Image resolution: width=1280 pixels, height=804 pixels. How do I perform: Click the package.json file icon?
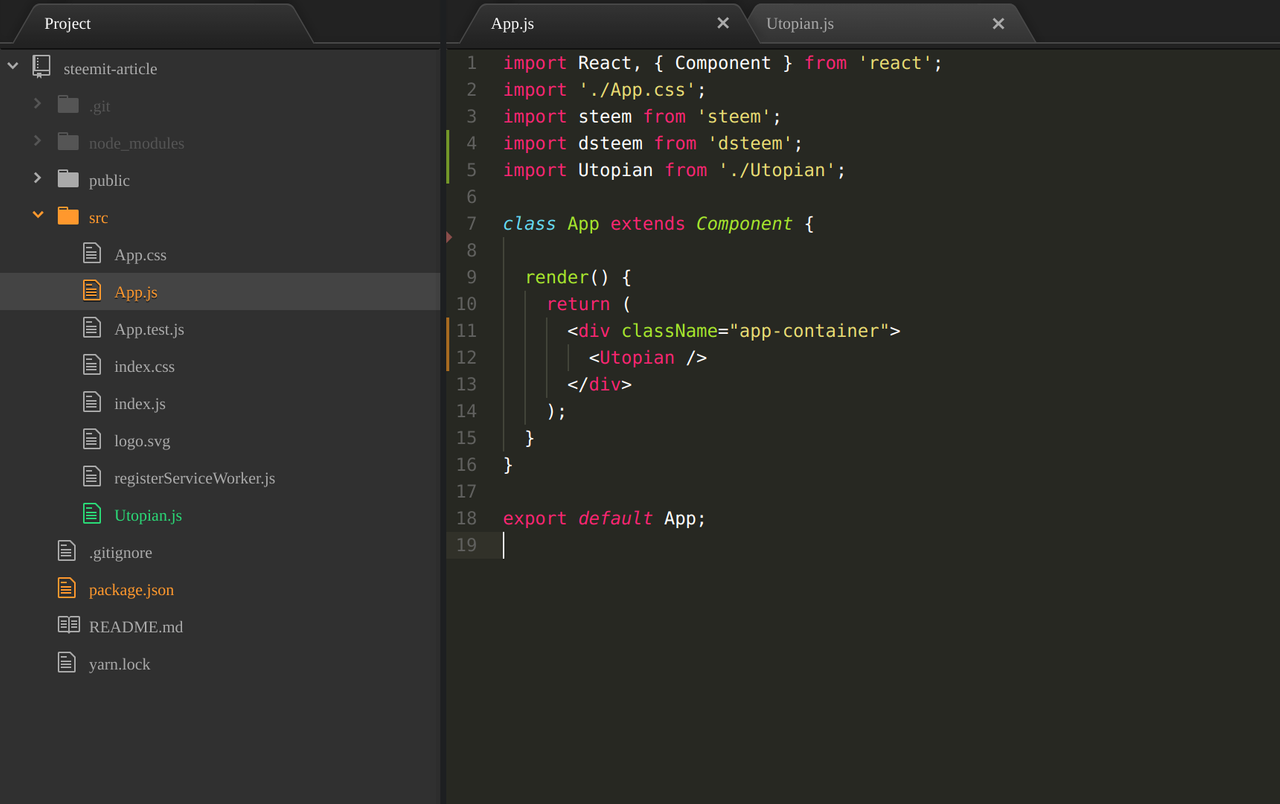pyautogui.click(x=67, y=588)
